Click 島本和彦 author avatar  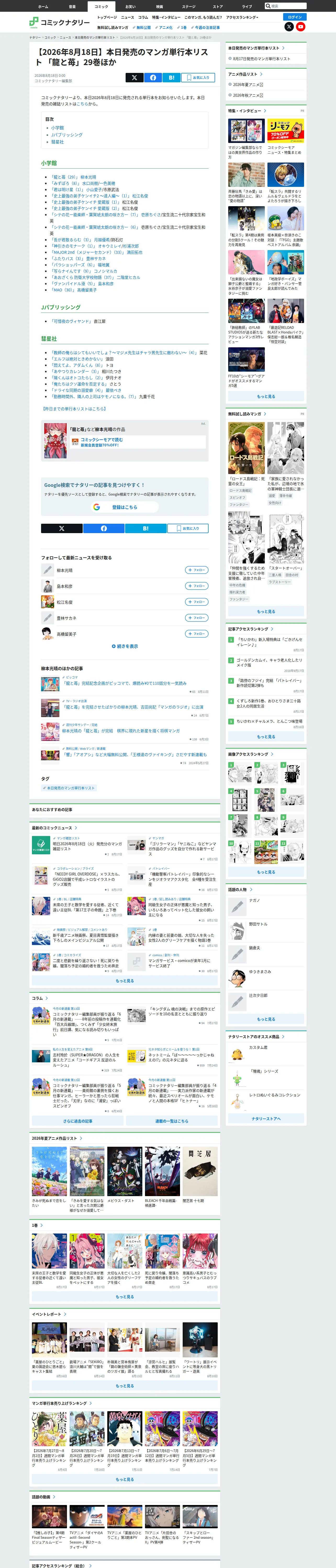(x=48, y=586)
